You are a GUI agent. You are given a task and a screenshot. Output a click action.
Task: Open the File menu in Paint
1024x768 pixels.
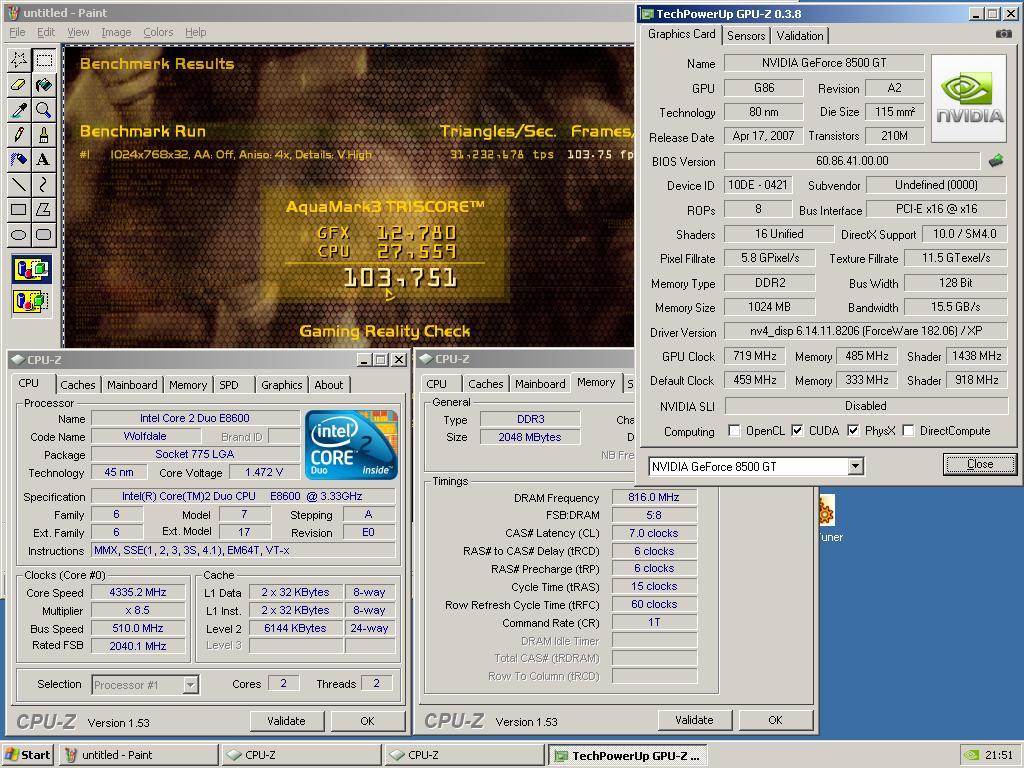click(17, 32)
